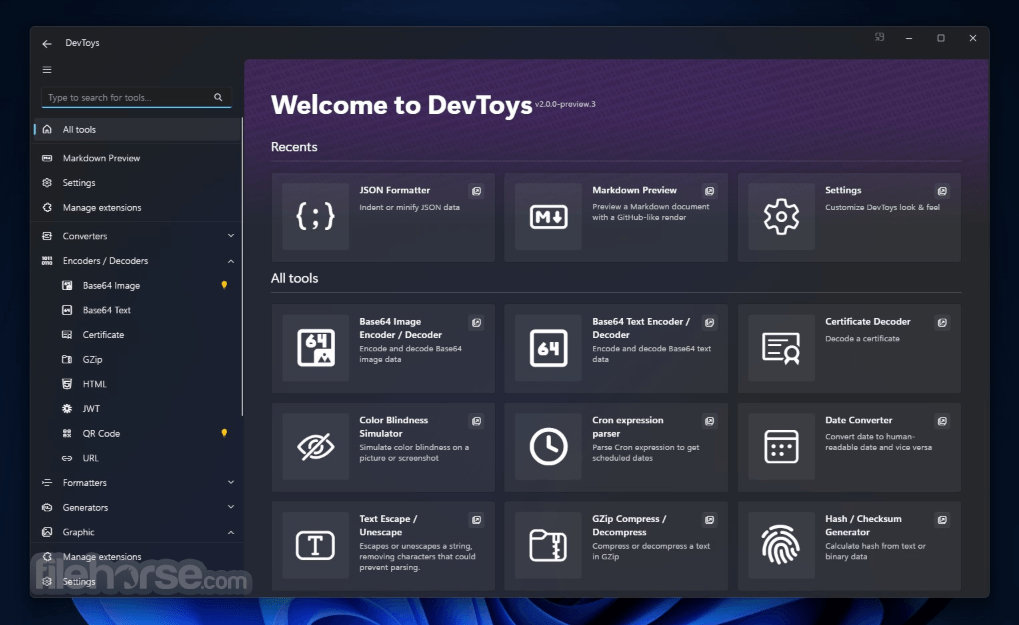Open the GZip Compress zipped folder icon
This screenshot has height=625, width=1019.
coord(548,545)
